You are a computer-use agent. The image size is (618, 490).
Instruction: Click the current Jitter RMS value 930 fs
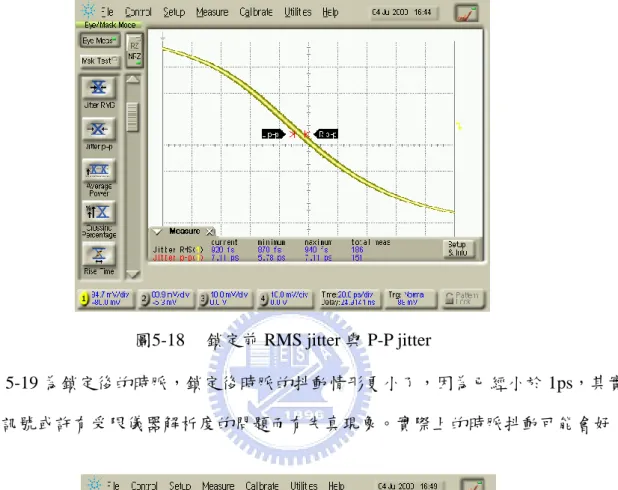coord(223,250)
